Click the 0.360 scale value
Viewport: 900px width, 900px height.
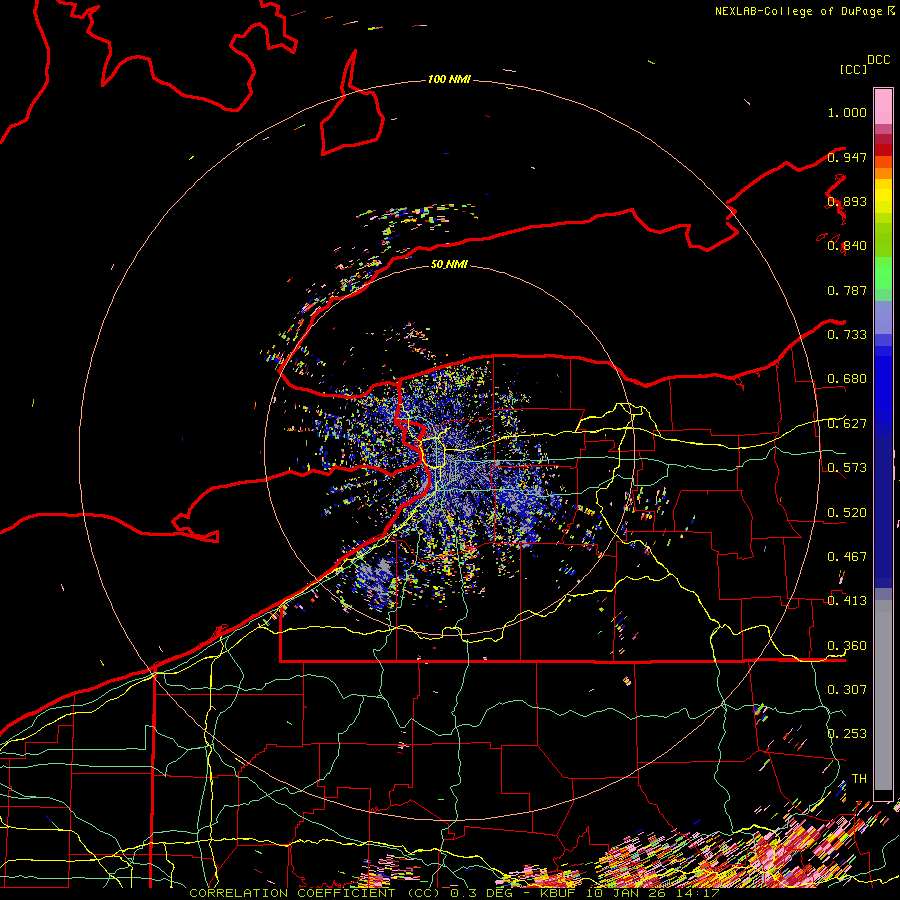(847, 646)
